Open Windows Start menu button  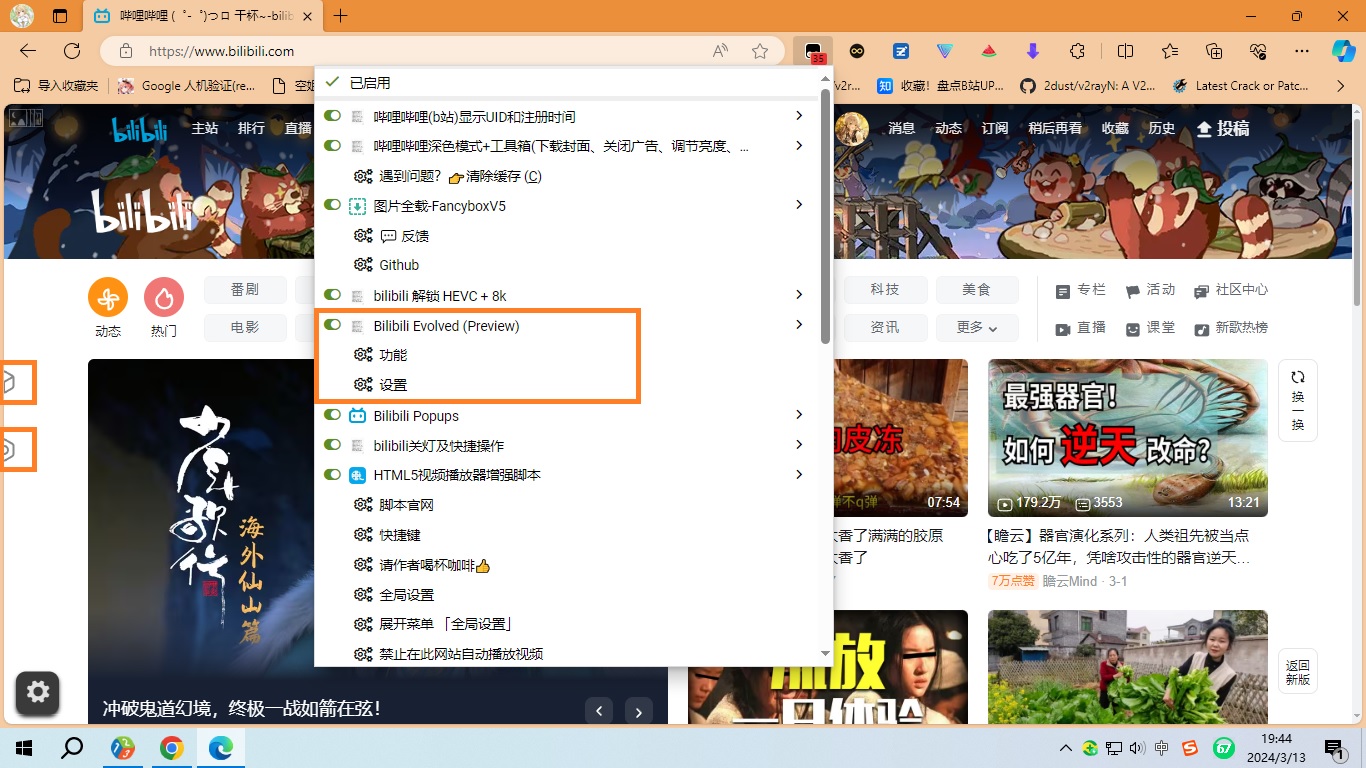coord(24,747)
